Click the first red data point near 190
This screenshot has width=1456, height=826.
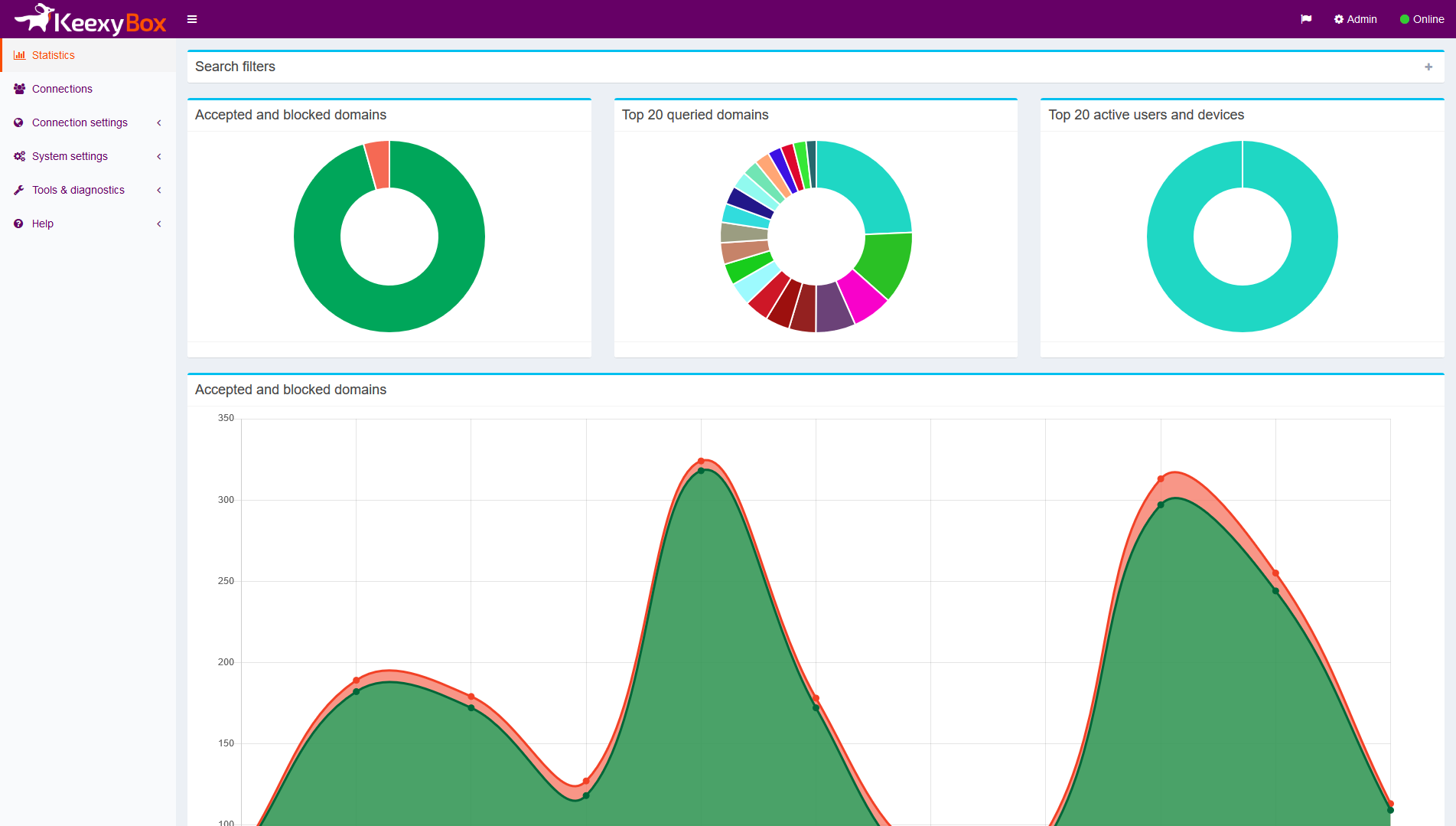(x=356, y=680)
